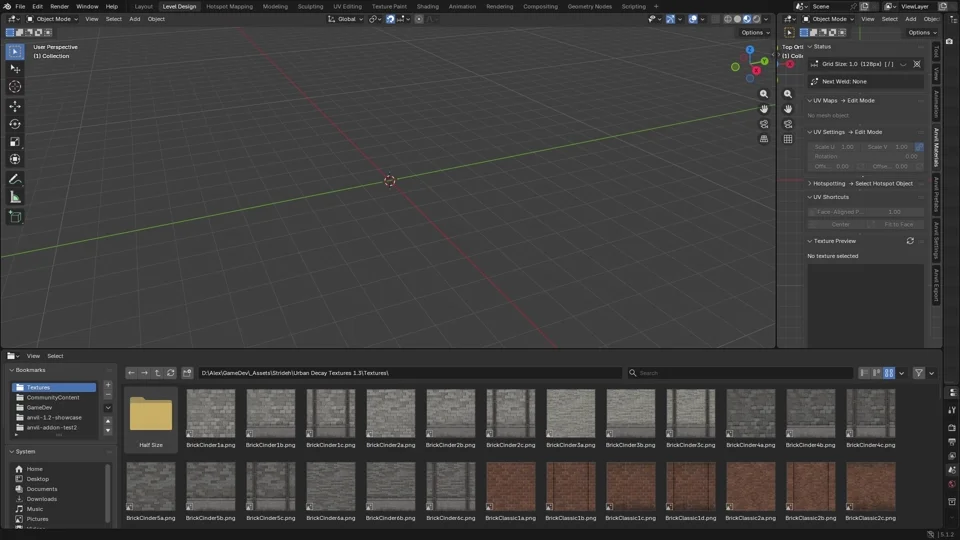
Task: Switch to wireframe viewport shading
Action: [x=728, y=19]
